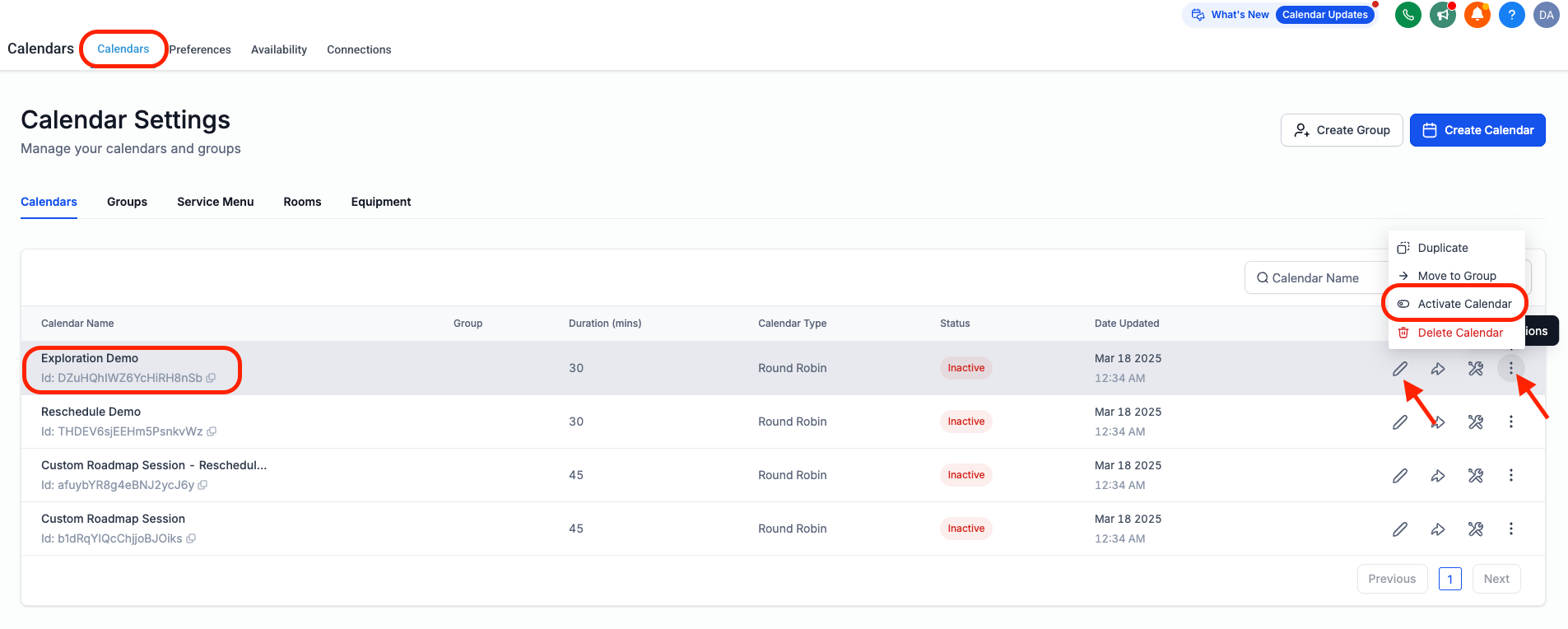Select Activate Calendar from the menu

1463,304
